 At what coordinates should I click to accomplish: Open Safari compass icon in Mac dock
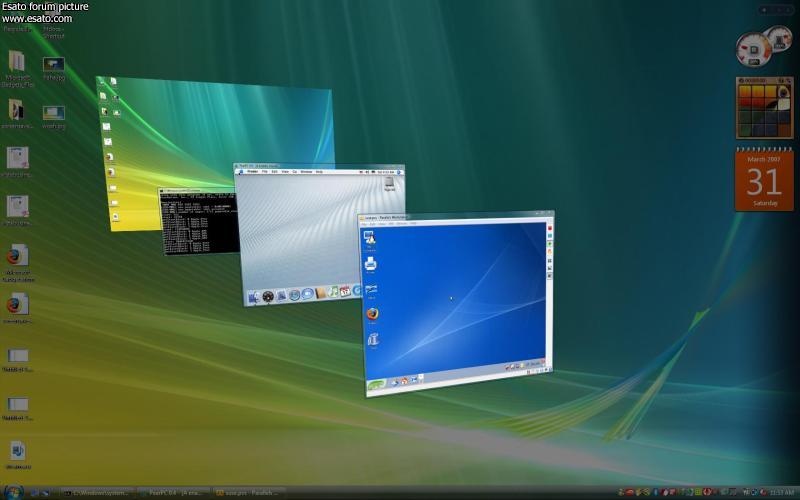(294, 295)
